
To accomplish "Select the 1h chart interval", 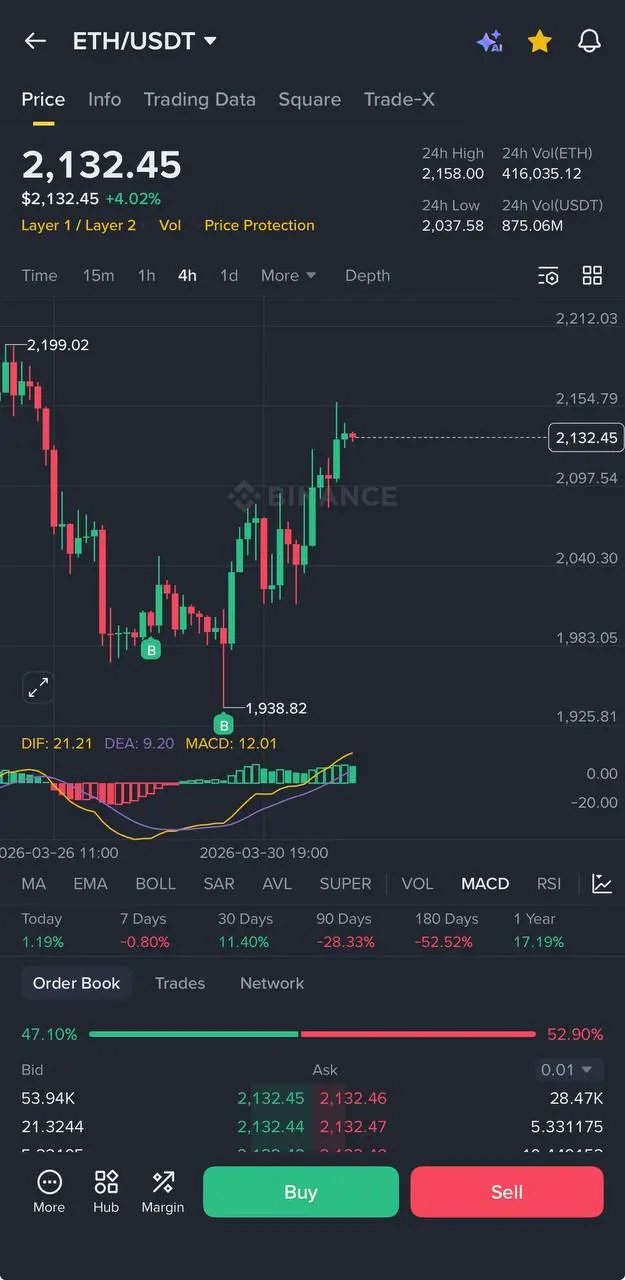I will [x=146, y=275].
